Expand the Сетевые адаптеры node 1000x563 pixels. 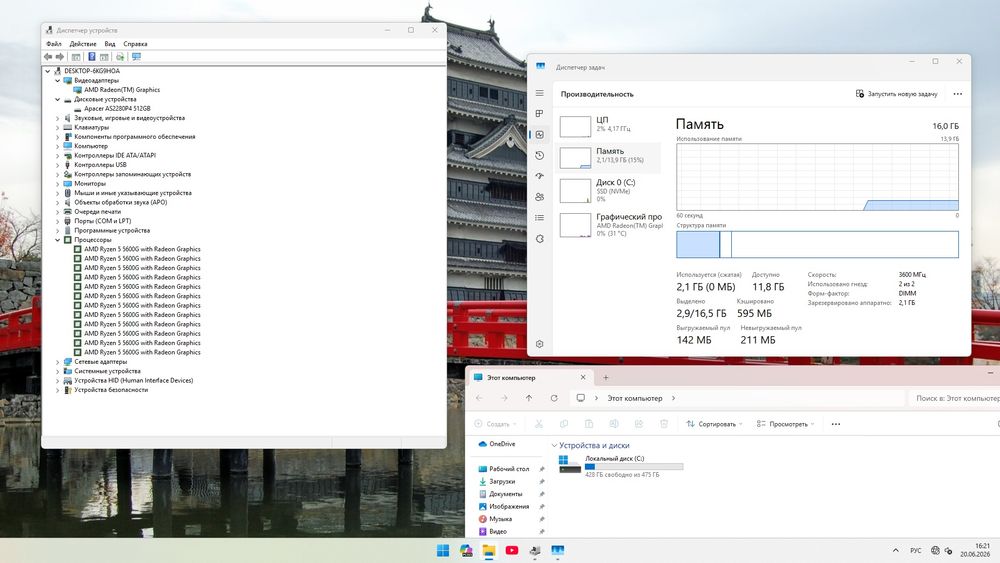57,362
